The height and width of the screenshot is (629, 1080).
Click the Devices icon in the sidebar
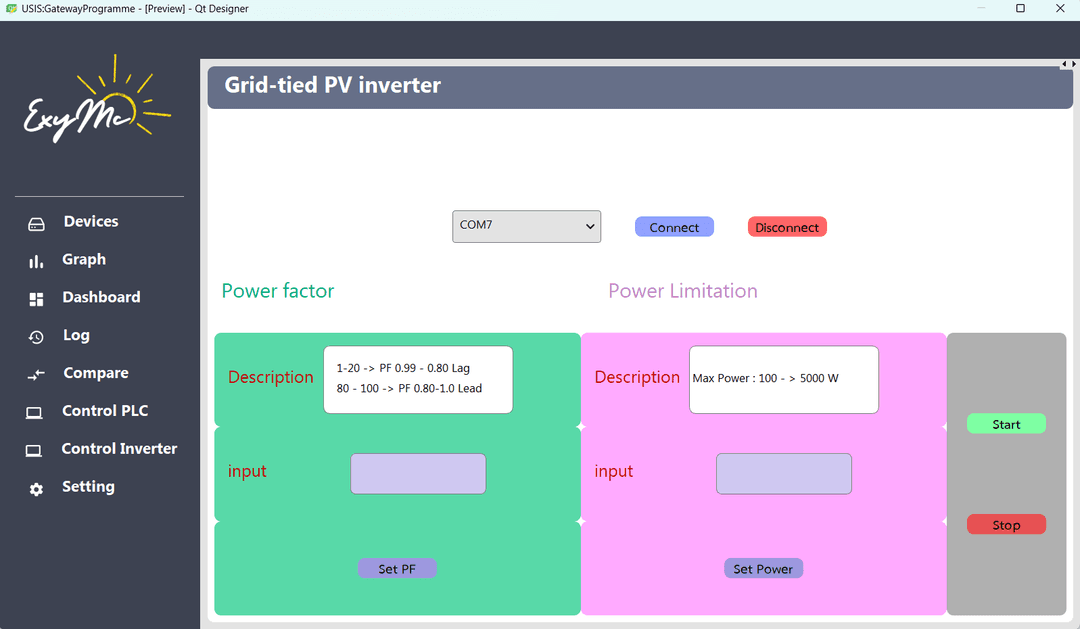[36, 224]
